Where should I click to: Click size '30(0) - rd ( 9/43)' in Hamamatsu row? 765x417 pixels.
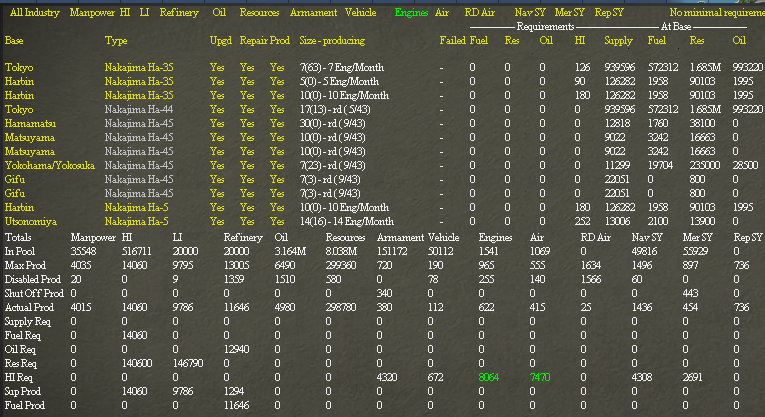pyautogui.click(x=333, y=123)
